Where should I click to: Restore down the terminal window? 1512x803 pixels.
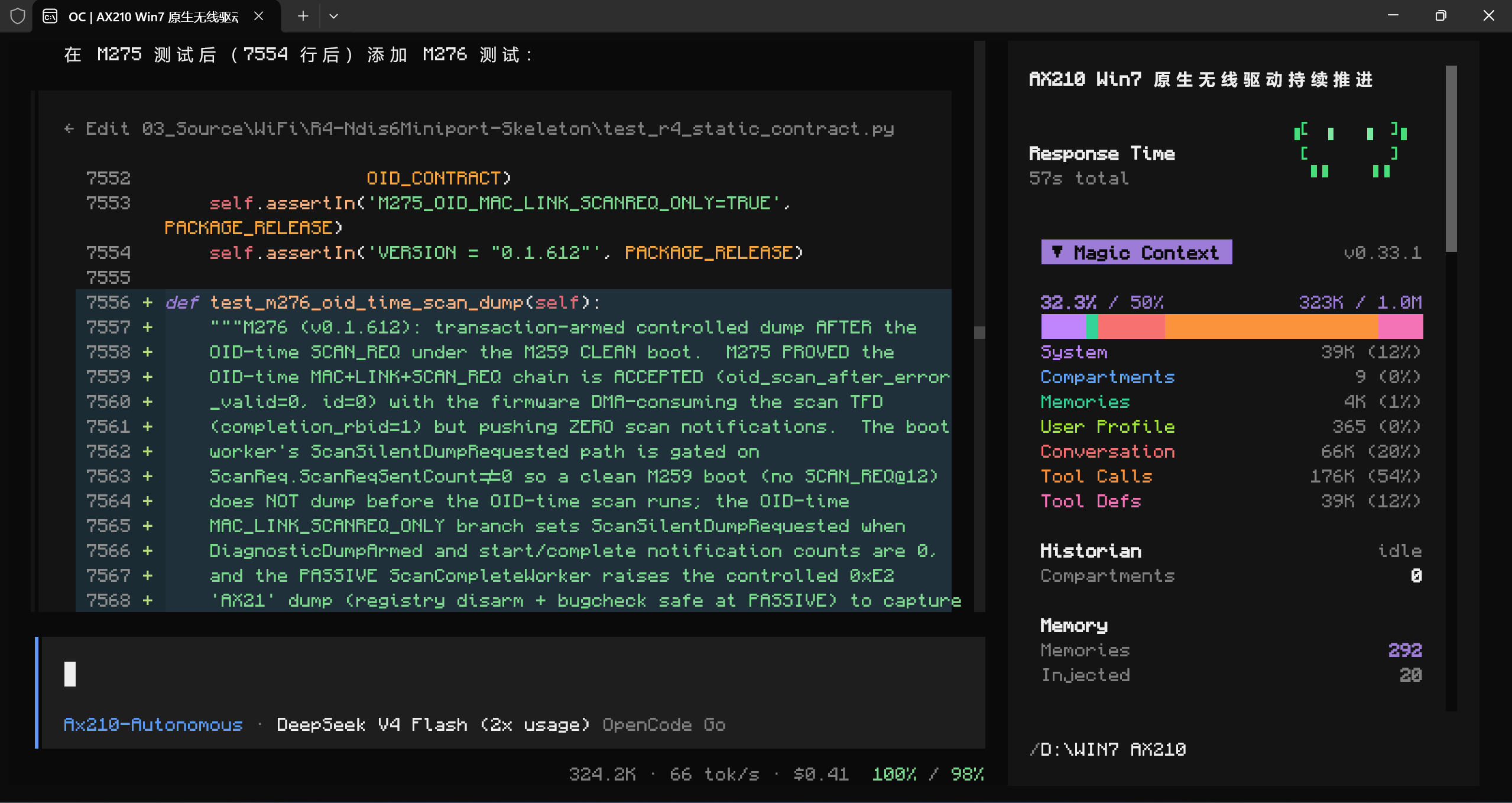coord(1441,16)
